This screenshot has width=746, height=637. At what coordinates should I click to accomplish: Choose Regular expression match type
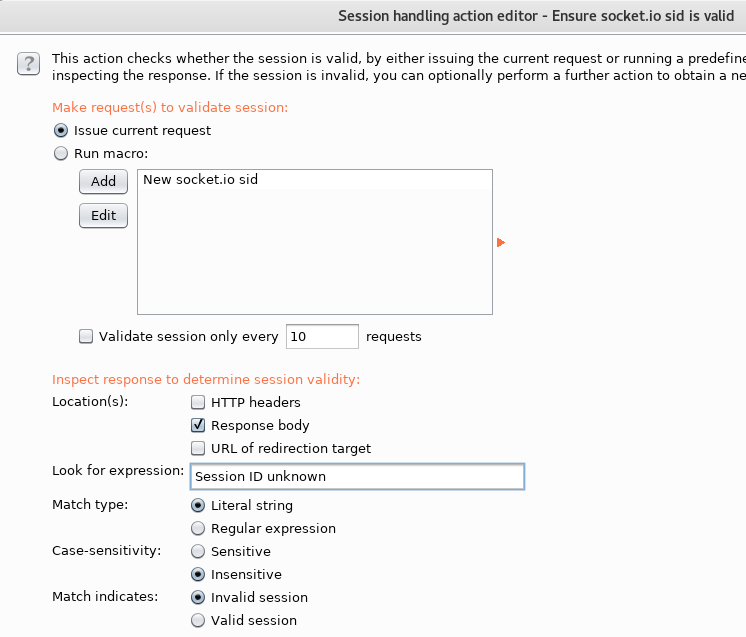pos(198,529)
